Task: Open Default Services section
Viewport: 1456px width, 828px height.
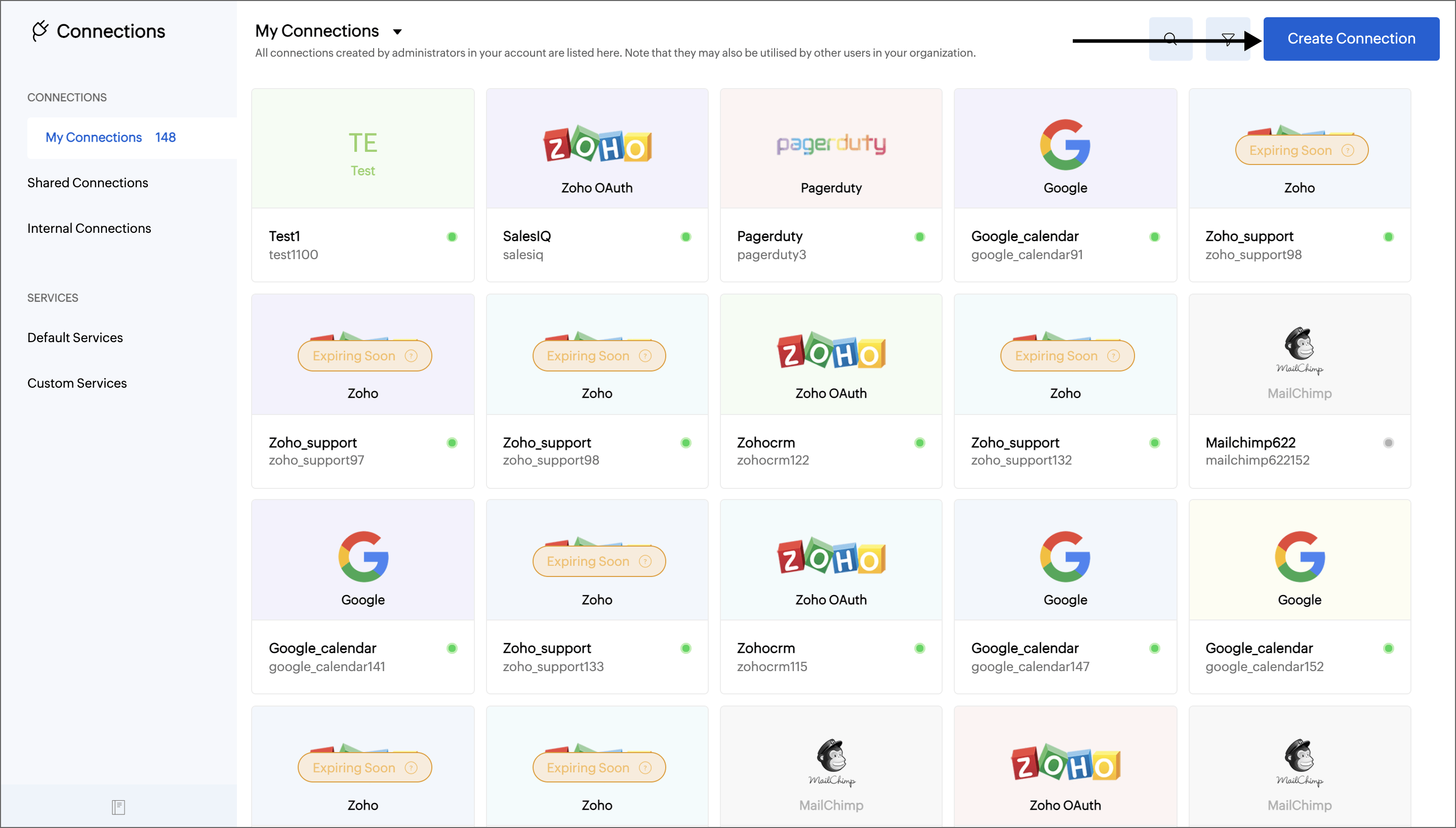Action: [x=75, y=337]
